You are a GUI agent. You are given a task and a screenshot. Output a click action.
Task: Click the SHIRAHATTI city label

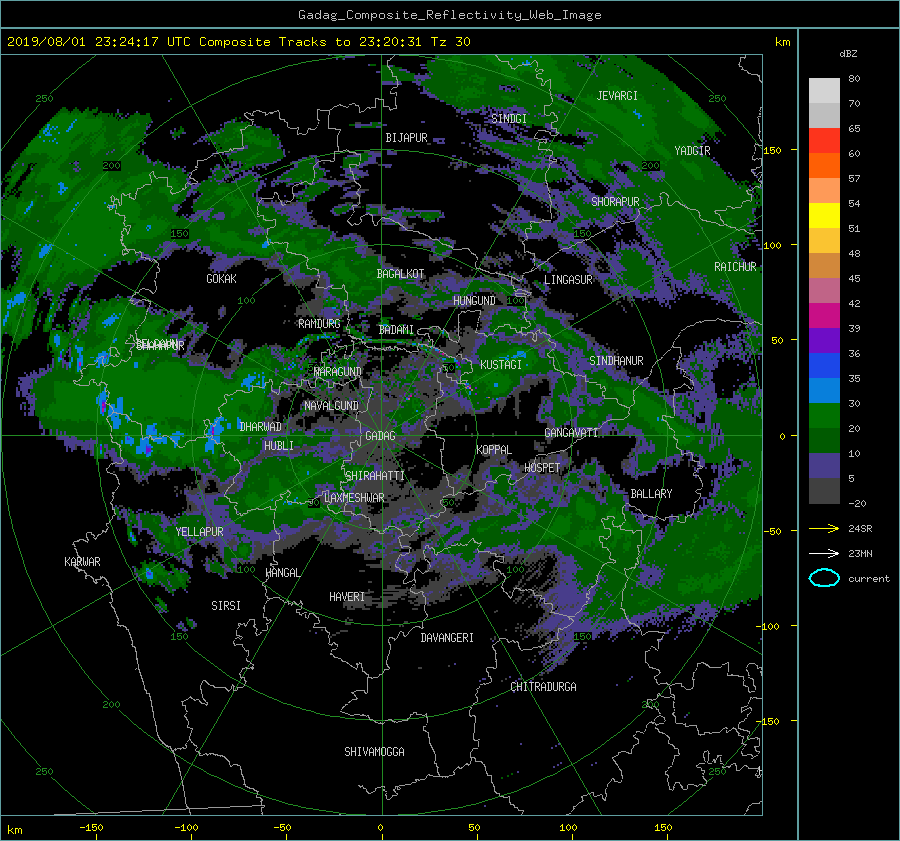[x=375, y=475]
